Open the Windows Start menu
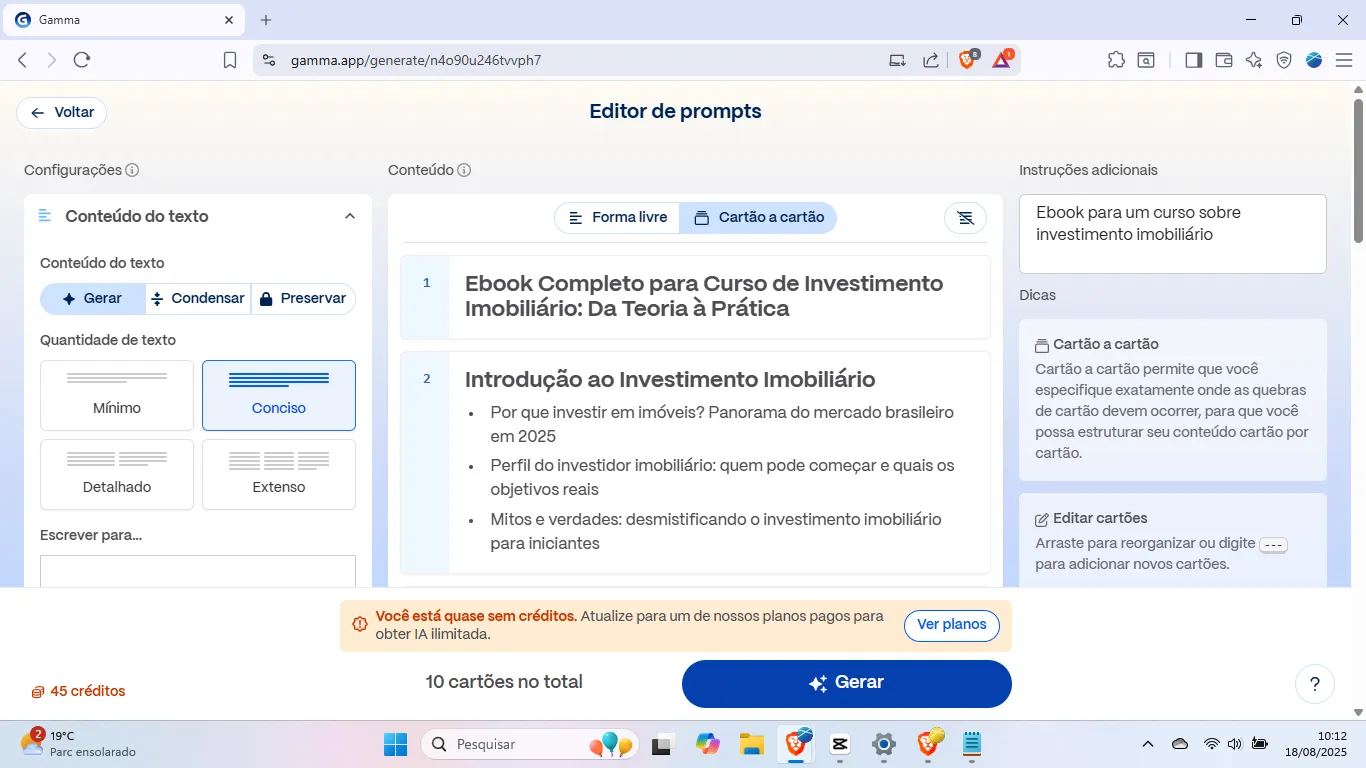 pos(396,744)
